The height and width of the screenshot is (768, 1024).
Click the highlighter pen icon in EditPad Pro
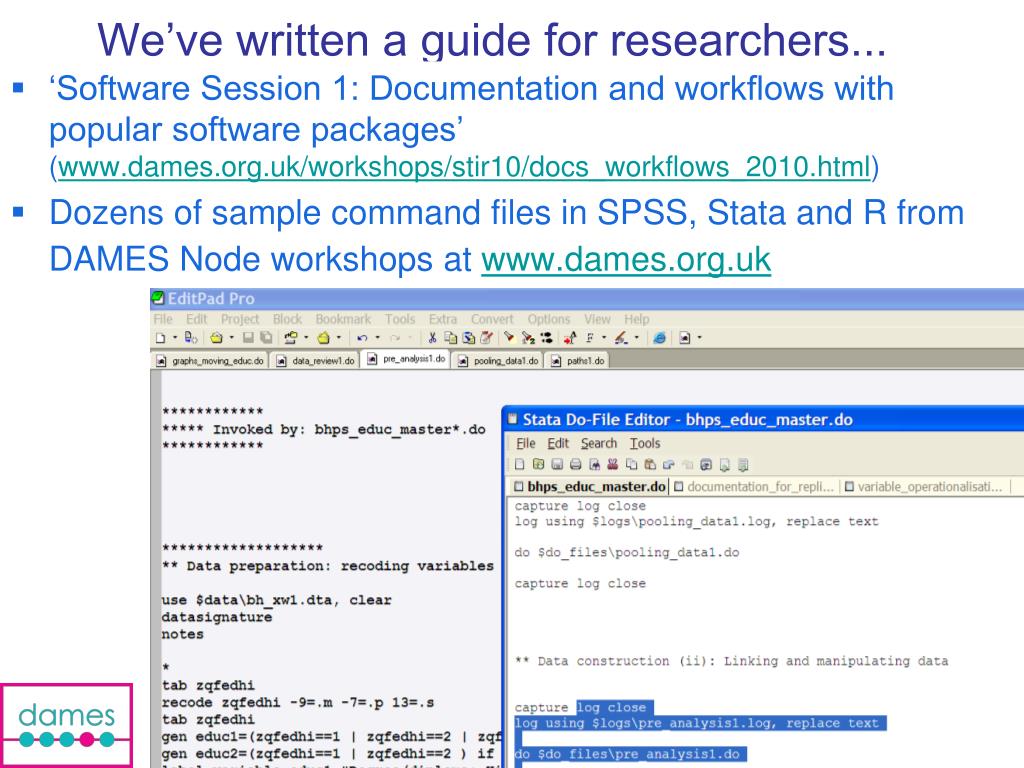621,338
